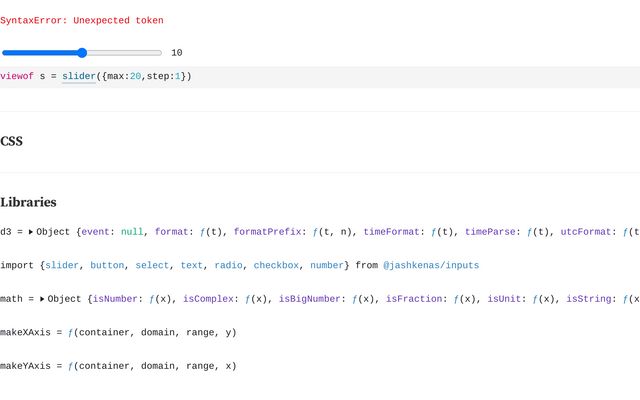The height and width of the screenshot is (400, 640).
Task: Click the slider function name in code cell
Action: pyautogui.click(x=78, y=77)
